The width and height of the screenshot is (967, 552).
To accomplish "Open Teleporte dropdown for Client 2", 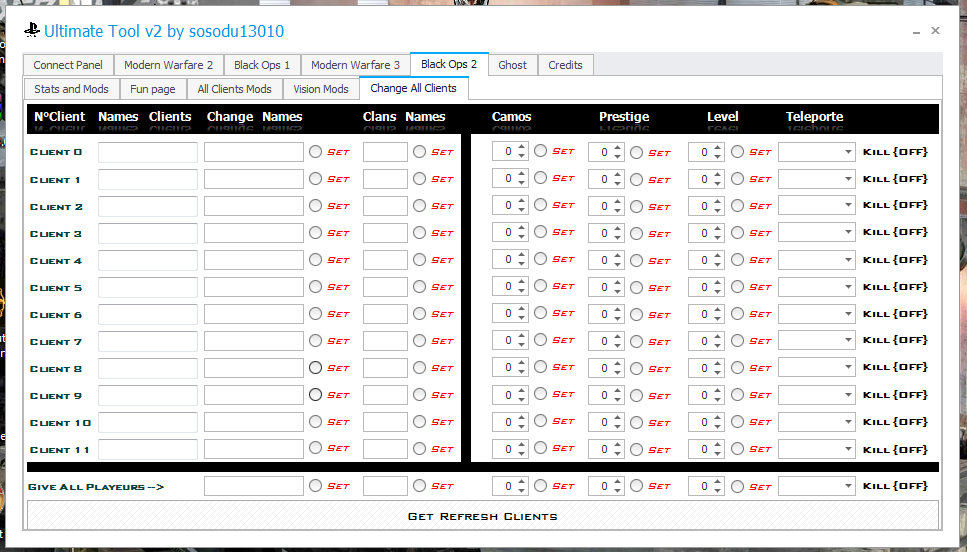I will click(817, 205).
